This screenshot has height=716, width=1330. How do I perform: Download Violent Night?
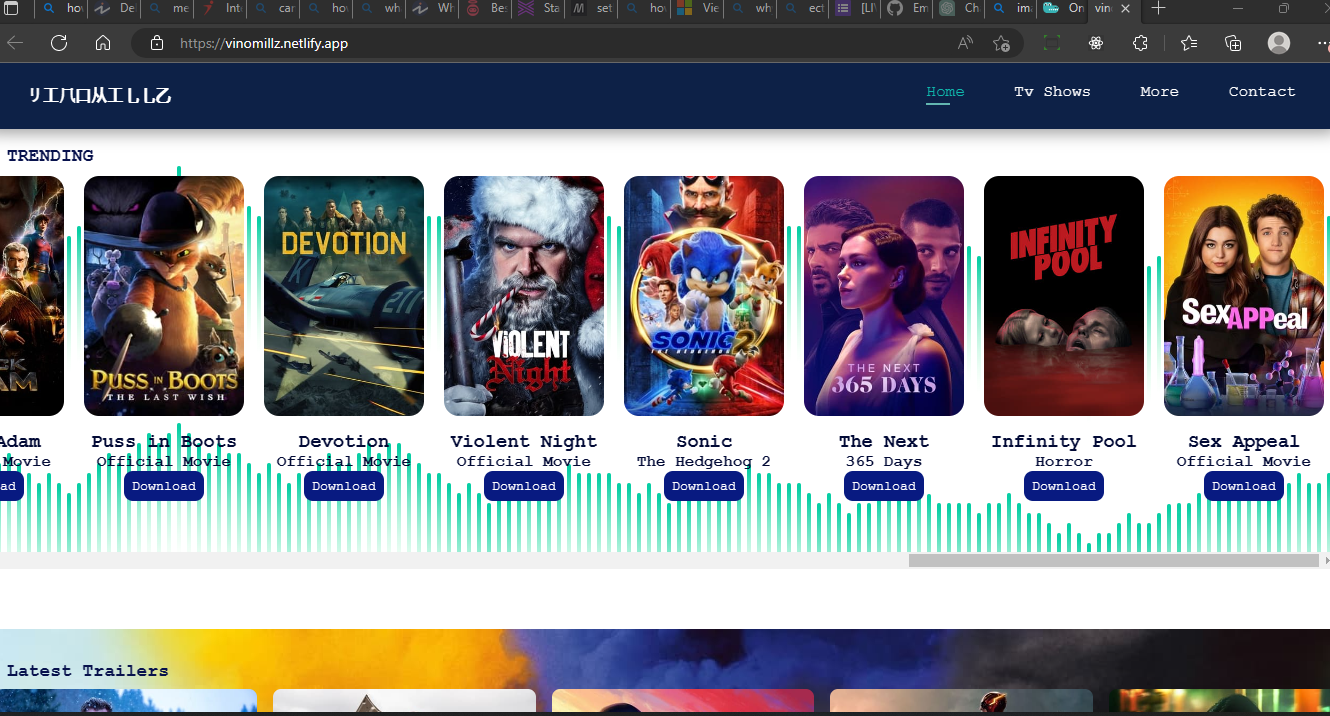(524, 486)
